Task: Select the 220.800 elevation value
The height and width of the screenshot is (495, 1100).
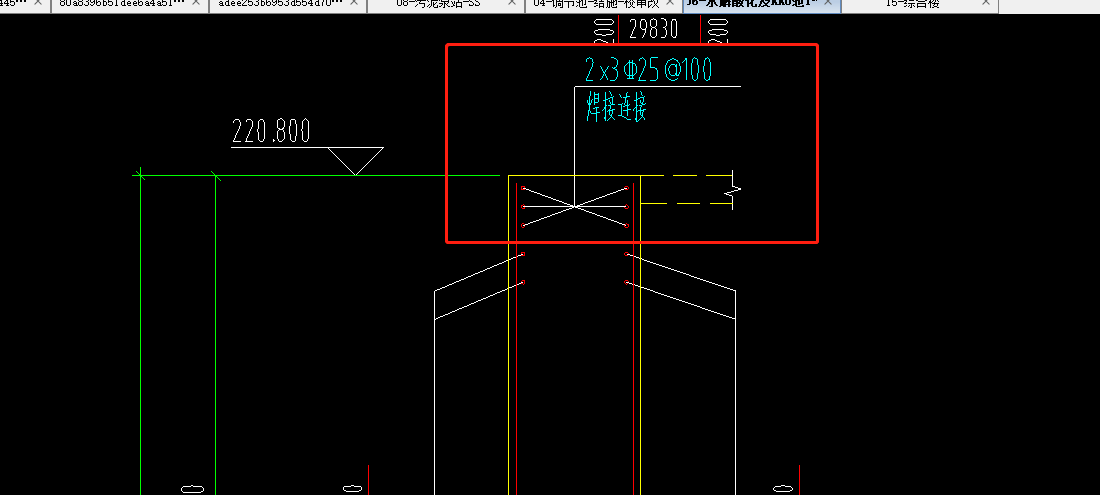Action: pyautogui.click(x=271, y=131)
